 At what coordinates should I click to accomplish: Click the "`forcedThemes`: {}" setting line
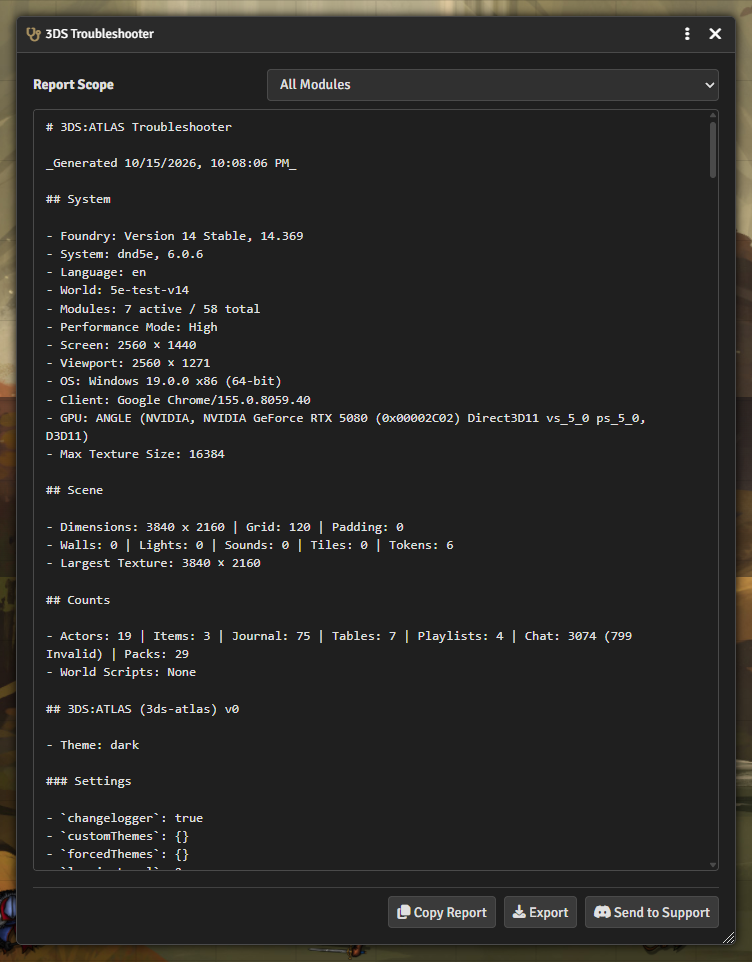(118, 854)
